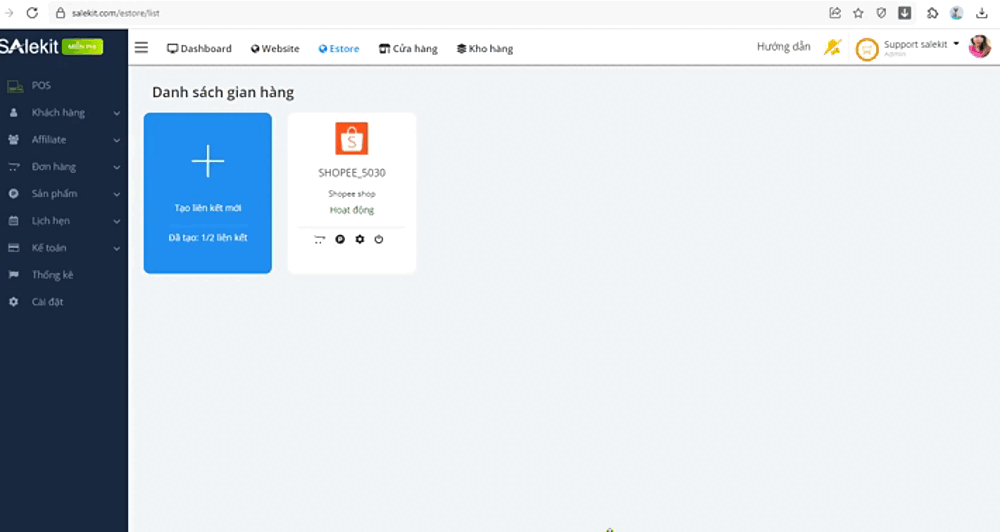Expand the Affiliate submenu chevron
Viewport: 1000px width, 532px height.
coord(117,140)
